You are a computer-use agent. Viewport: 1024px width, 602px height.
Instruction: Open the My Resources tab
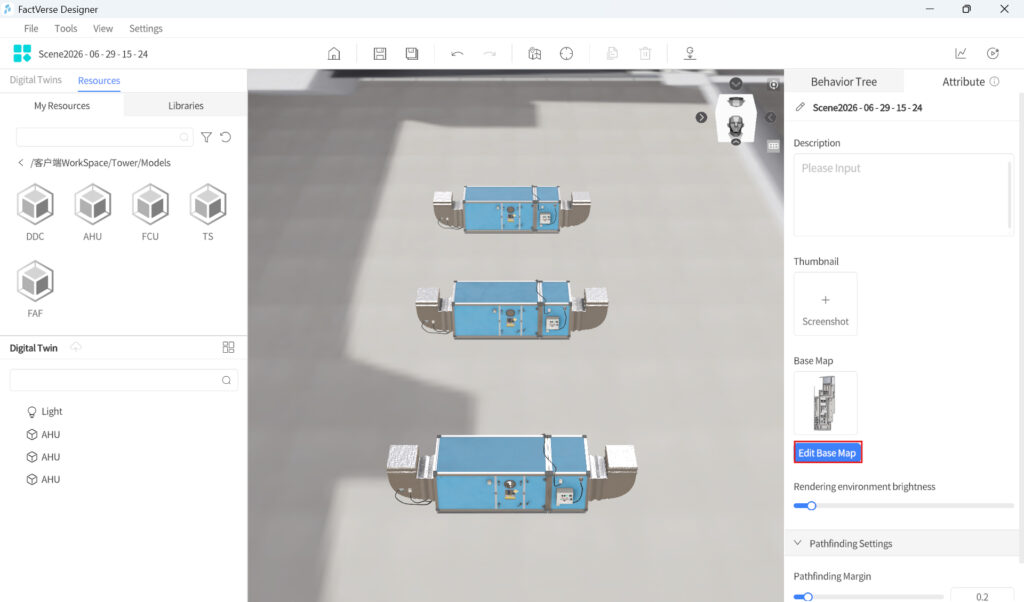coord(62,105)
